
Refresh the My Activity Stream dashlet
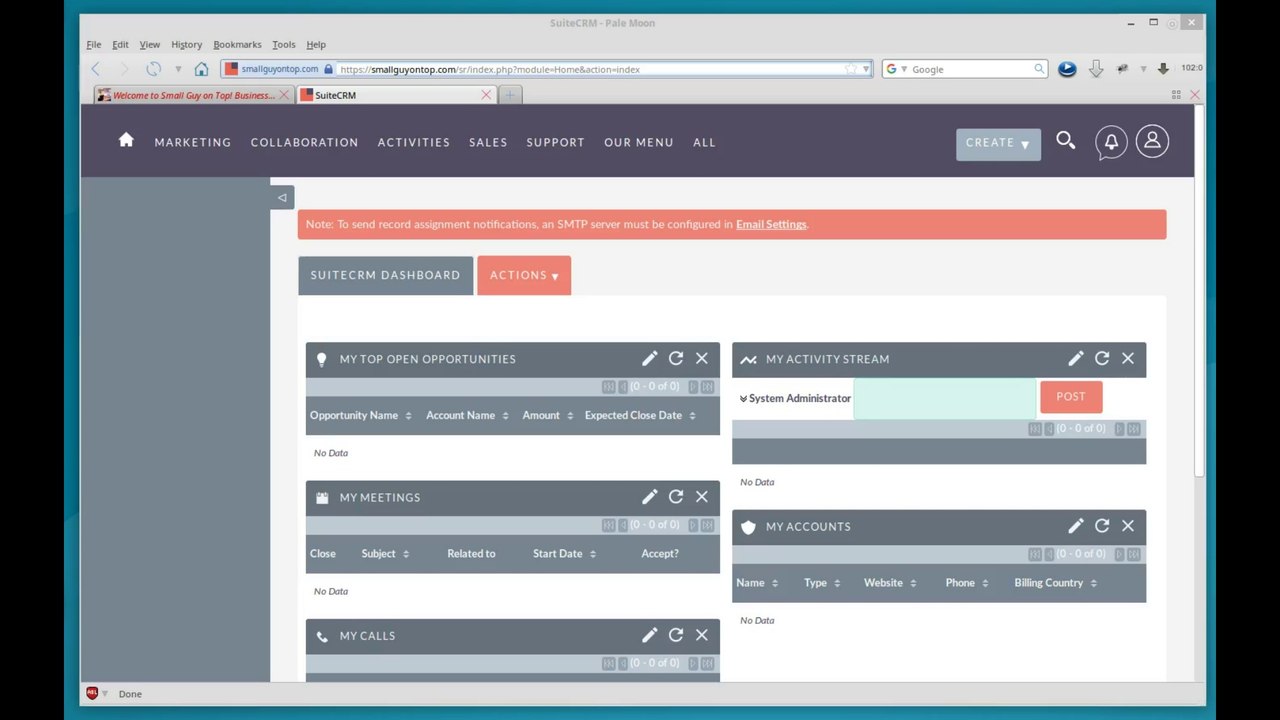1102,358
